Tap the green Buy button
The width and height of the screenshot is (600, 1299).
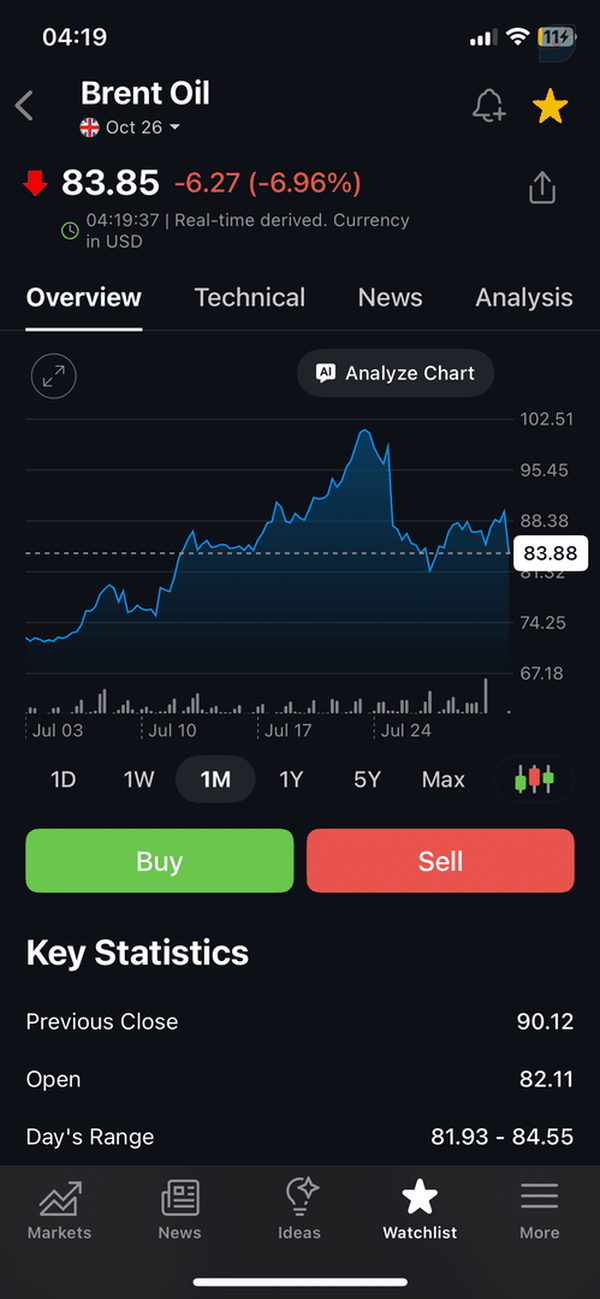[160, 861]
